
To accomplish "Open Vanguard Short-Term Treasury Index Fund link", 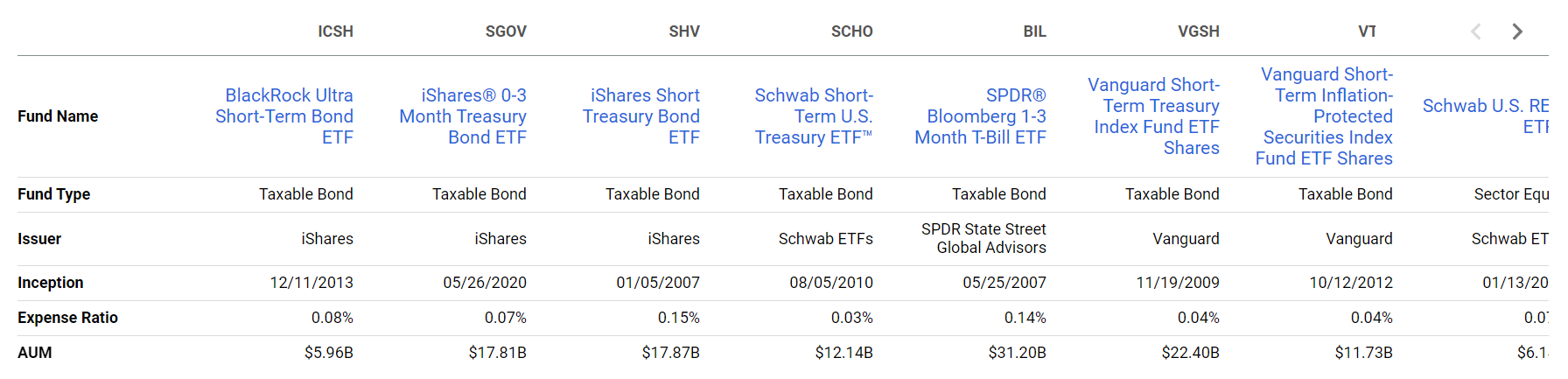I will 1153,116.
